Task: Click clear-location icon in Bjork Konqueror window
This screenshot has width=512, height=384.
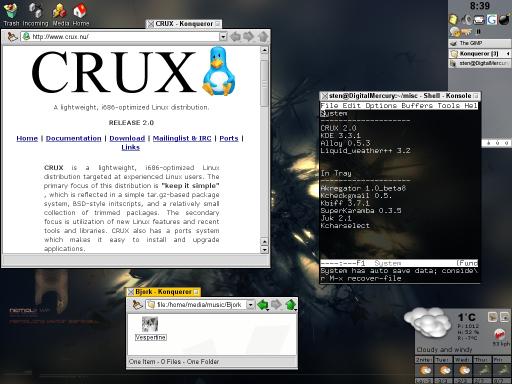Action: [137, 305]
